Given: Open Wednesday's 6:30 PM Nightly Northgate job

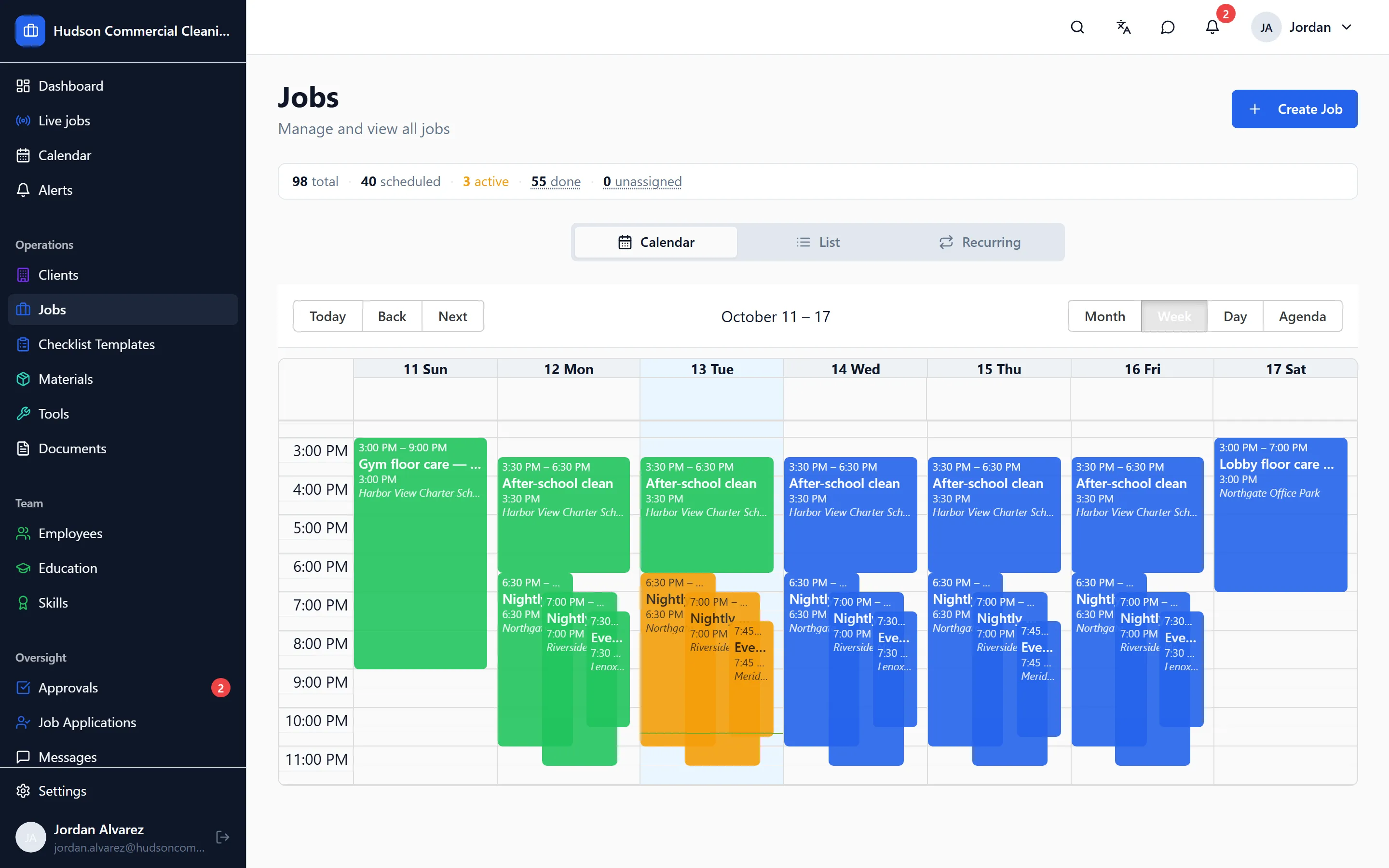Looking at the screenshot, I should (x=806, y=660).
